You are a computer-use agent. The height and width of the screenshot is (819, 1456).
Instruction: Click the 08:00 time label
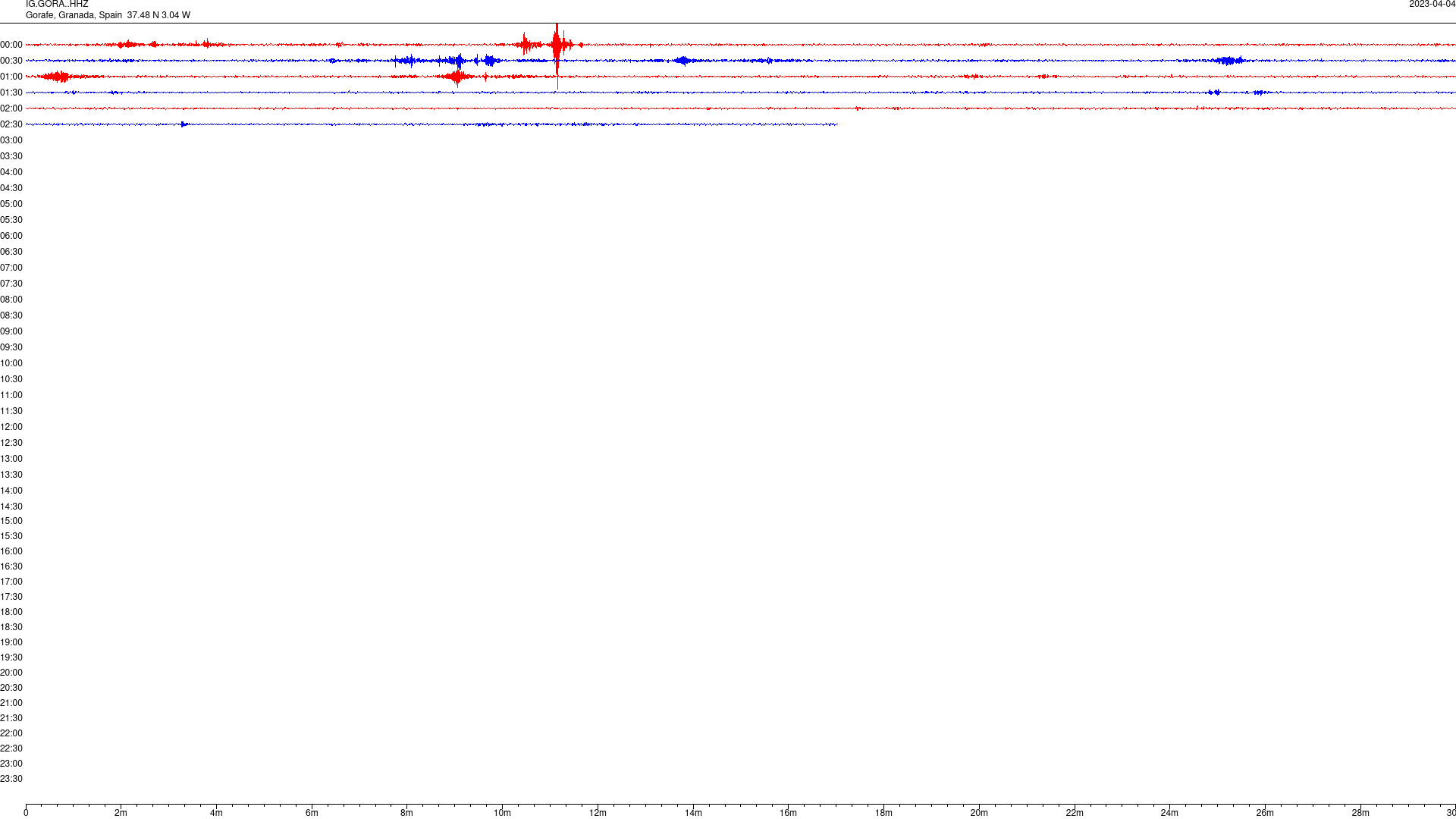[11, 300]
